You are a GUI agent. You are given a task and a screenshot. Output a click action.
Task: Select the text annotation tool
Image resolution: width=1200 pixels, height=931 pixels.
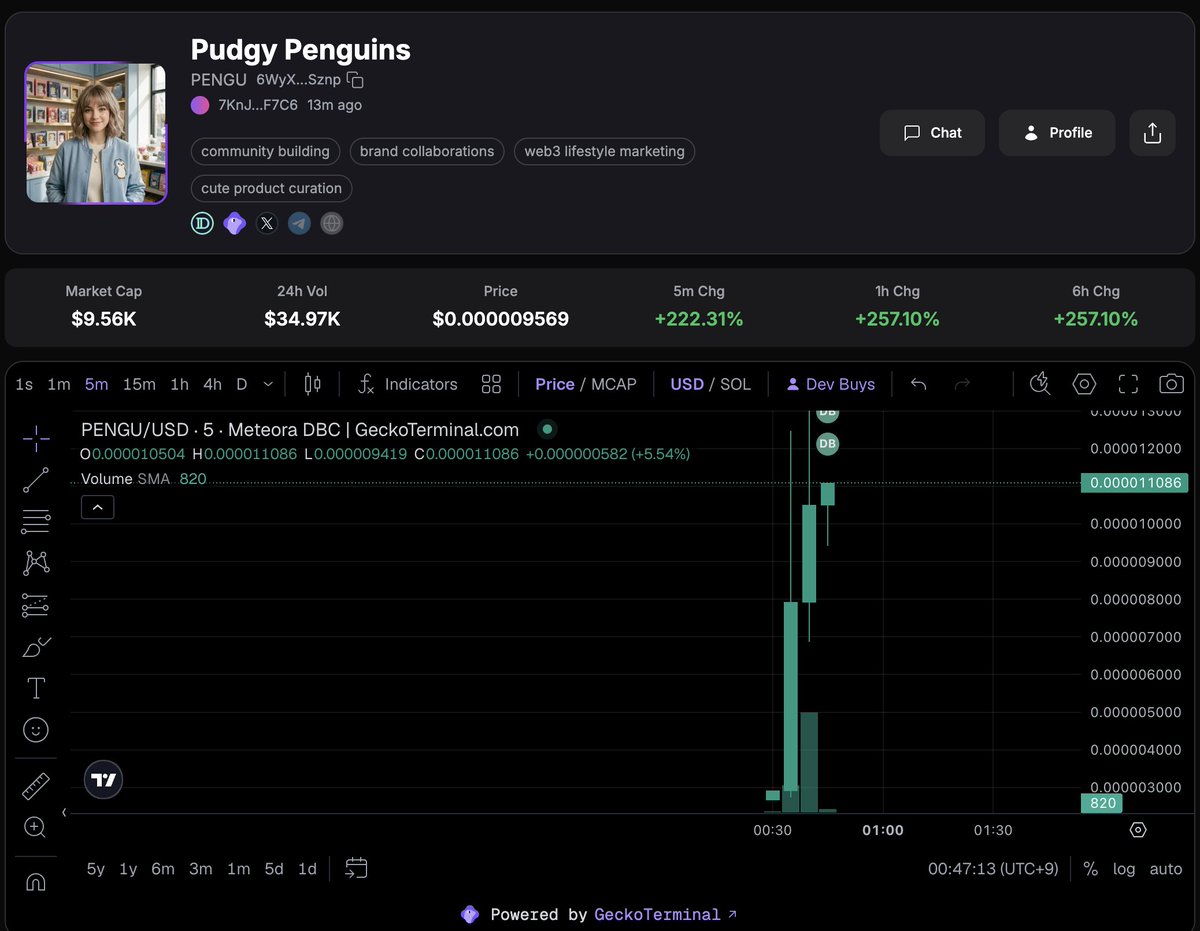[x=36, y=688]
